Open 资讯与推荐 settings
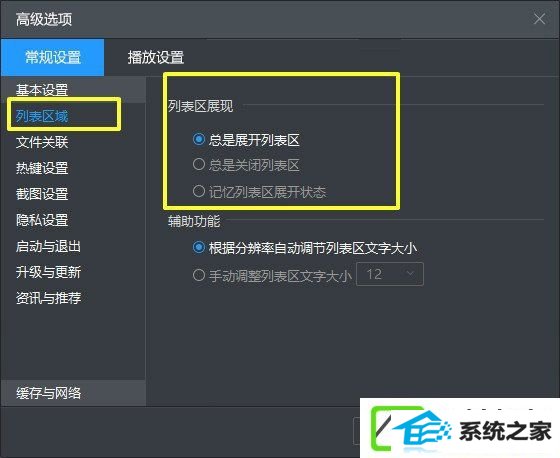This screenshot has height=458, width=560. coord(48,298)
